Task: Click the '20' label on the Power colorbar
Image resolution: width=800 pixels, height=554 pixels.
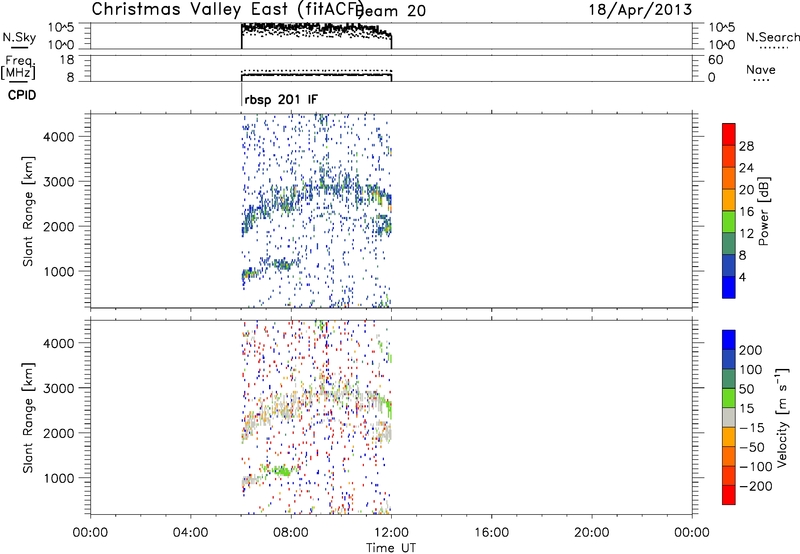Action: point(746,190)
